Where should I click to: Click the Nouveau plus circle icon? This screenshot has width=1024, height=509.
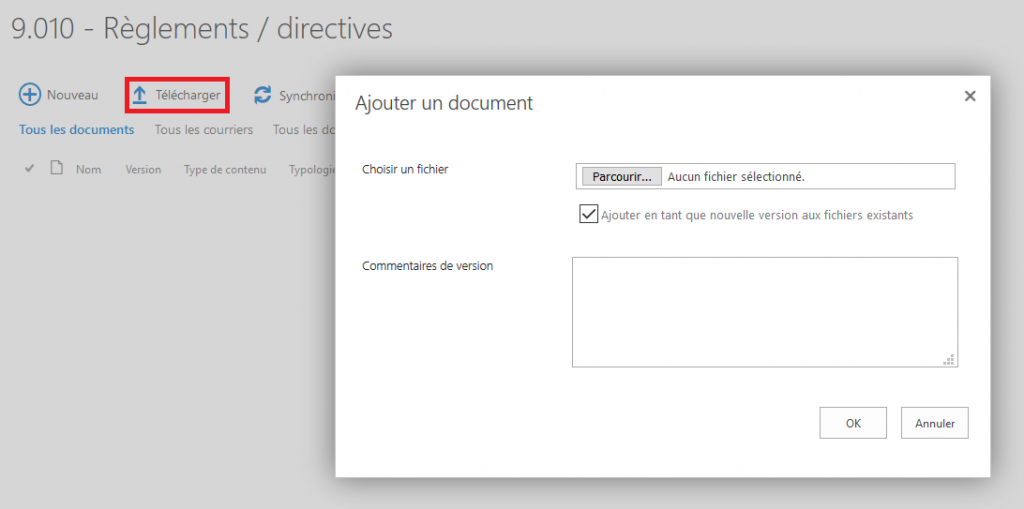coord(30,95)
